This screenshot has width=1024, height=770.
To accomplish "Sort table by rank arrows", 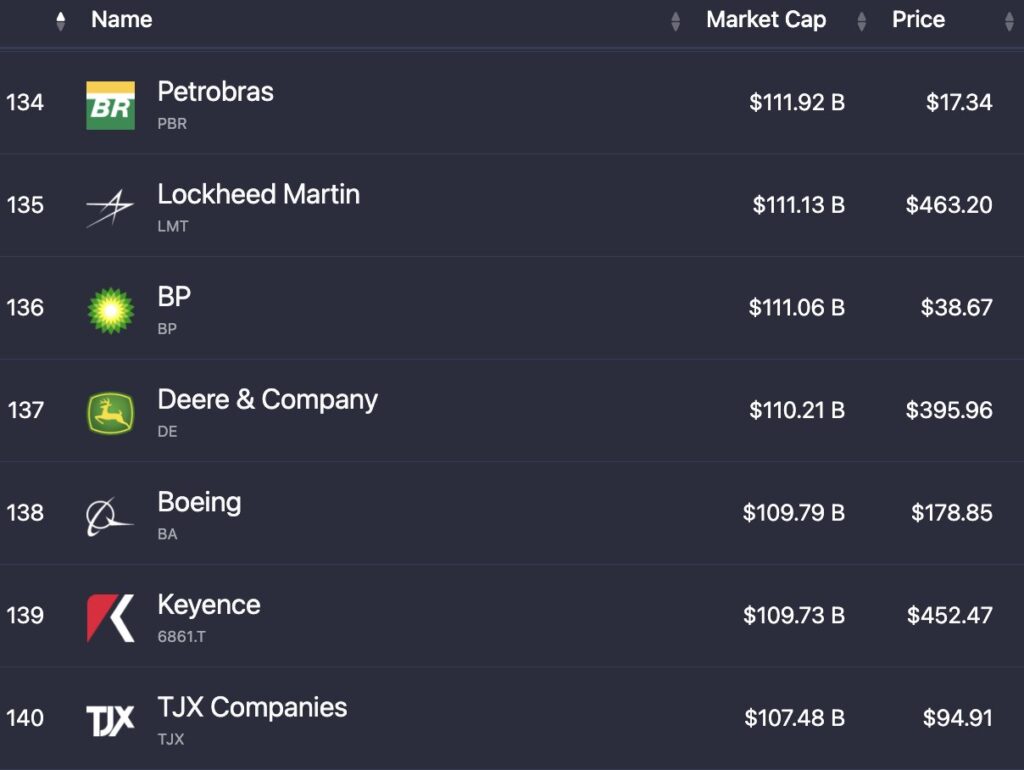I will (x=61, y=21).
